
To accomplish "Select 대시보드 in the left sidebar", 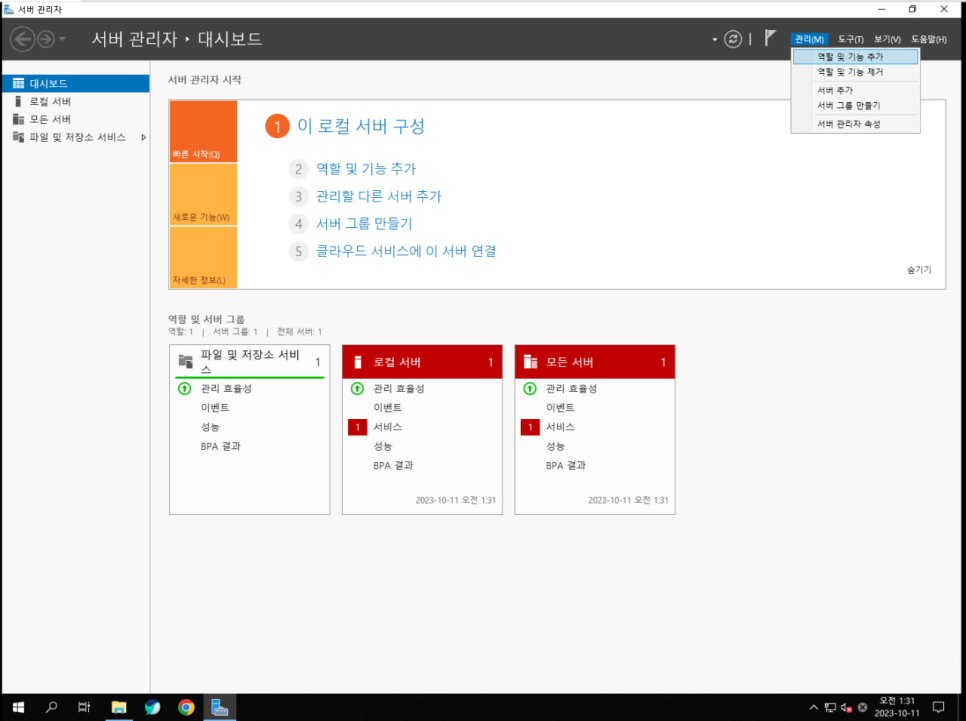I will pos(48,84).
